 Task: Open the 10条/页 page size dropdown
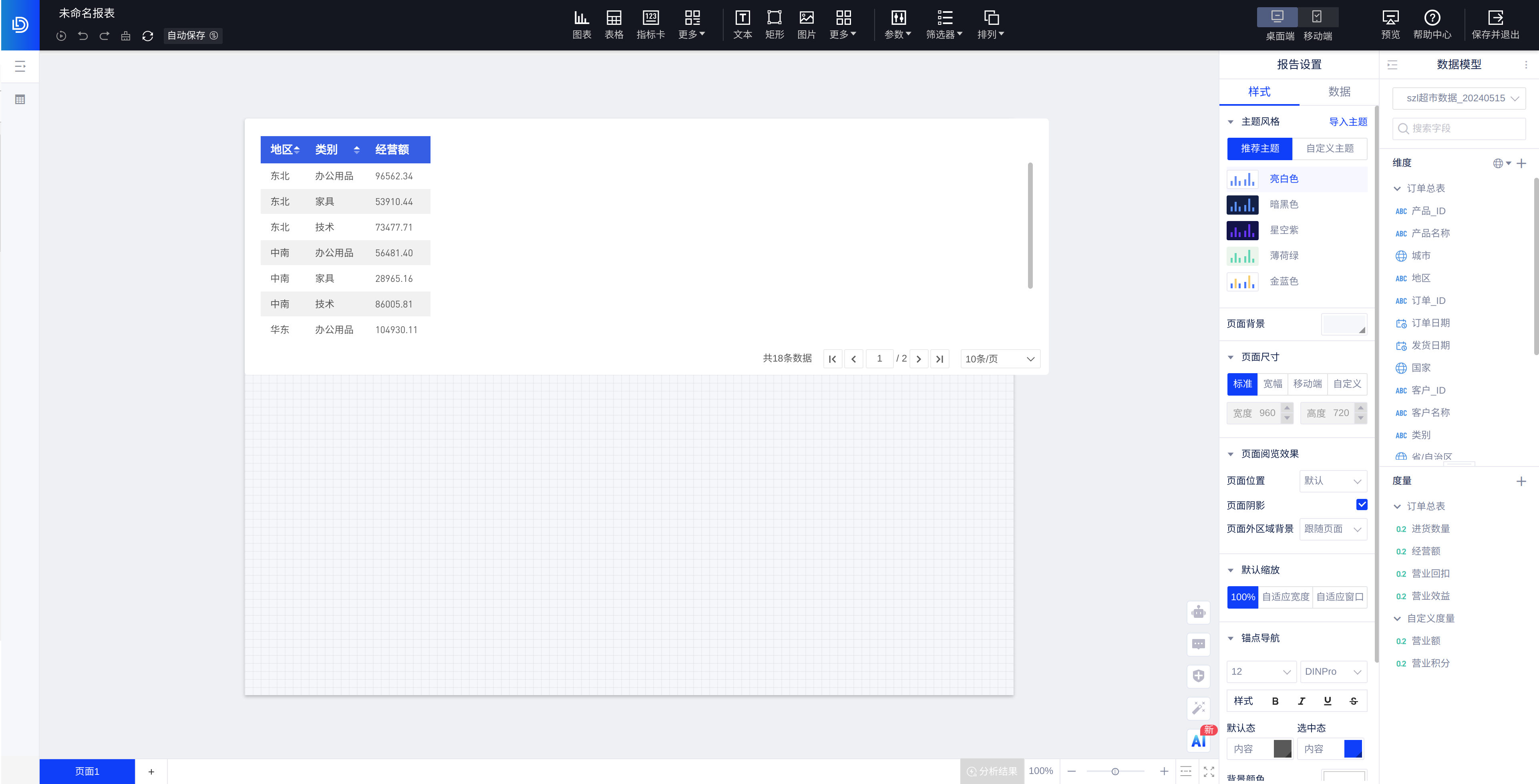(1000, 359)
